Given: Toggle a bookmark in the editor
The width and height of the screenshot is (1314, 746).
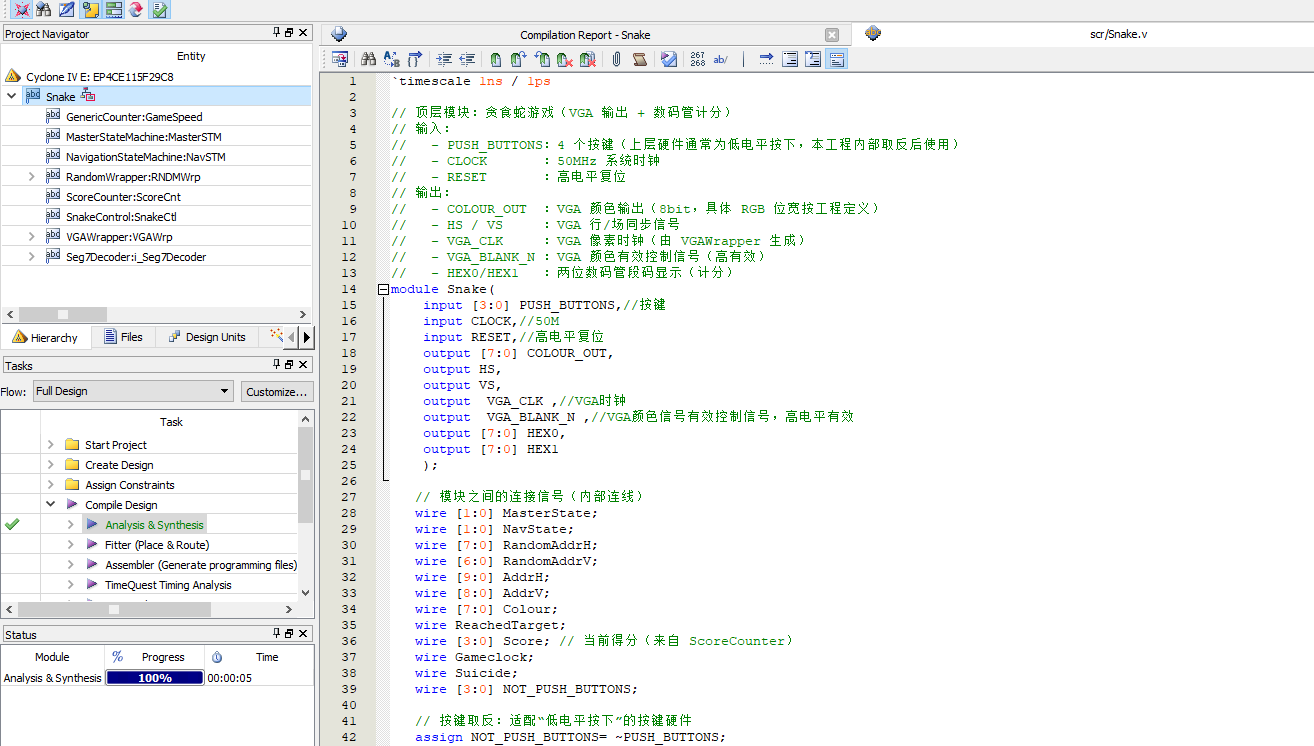Looking at the screenshot, I should click(x=496, y=59).
